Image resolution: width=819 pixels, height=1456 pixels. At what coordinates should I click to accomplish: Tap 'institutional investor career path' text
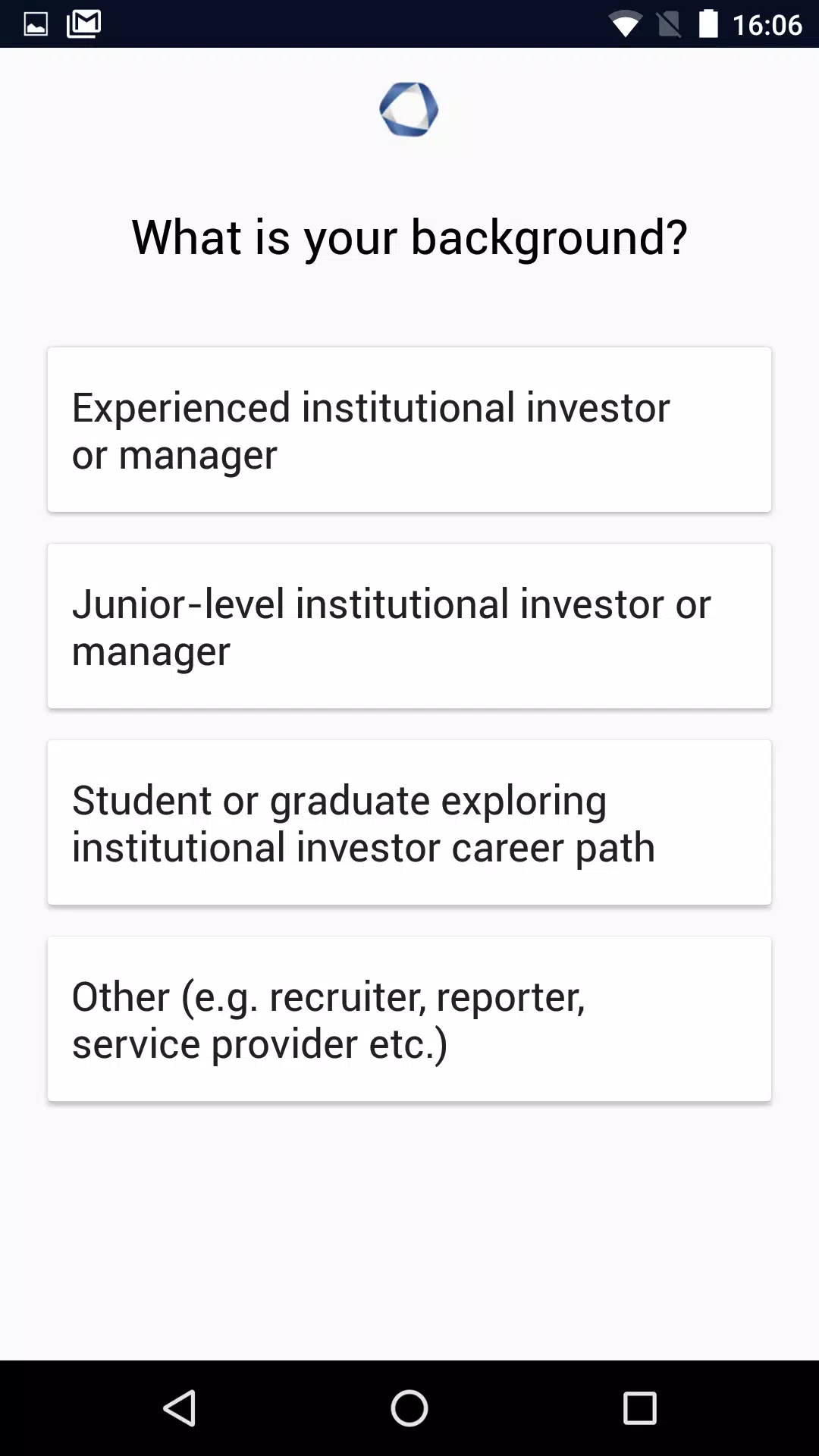pyautogui.click(x=363, y=847)
